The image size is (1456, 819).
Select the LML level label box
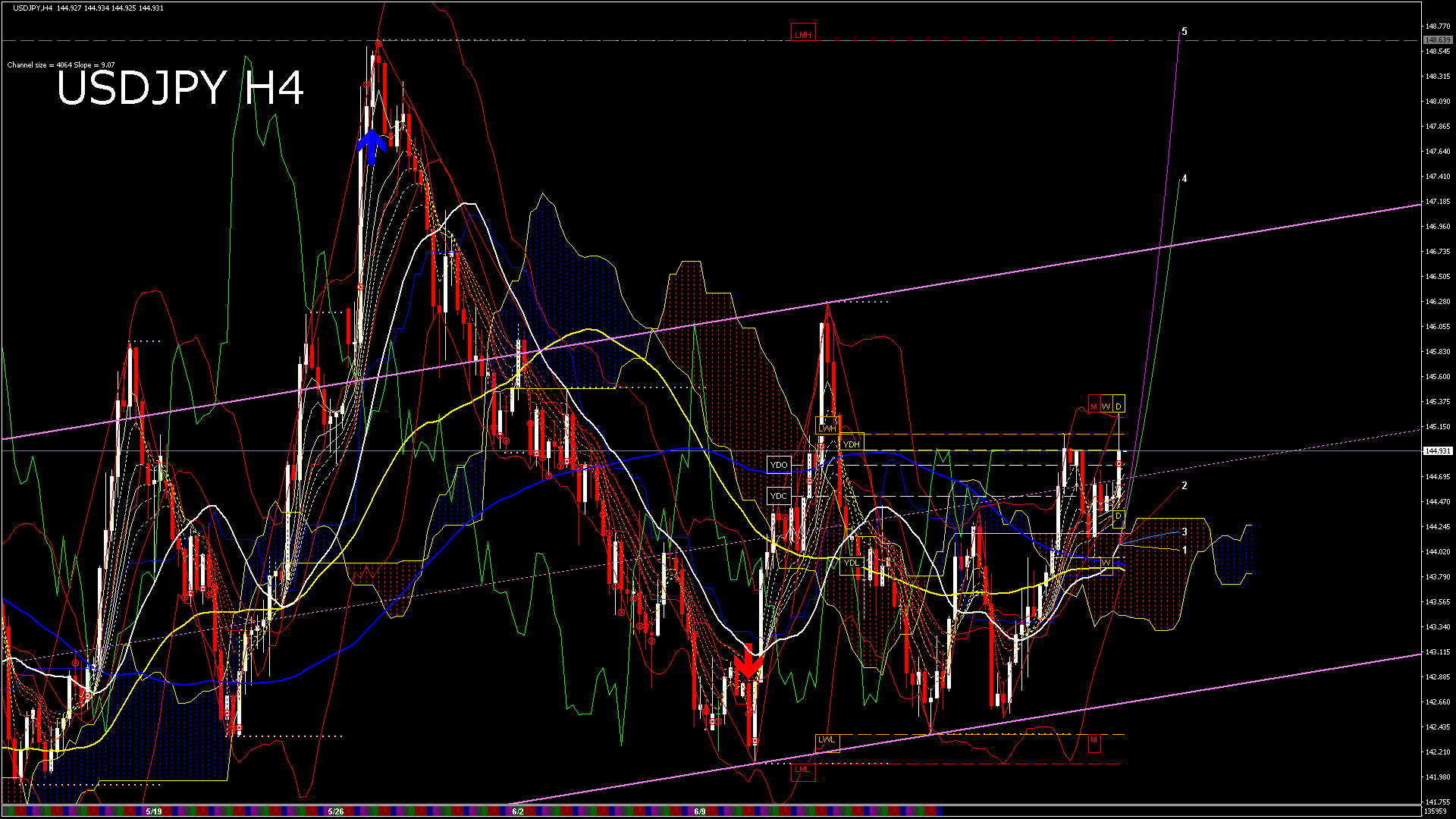point(802,770)
